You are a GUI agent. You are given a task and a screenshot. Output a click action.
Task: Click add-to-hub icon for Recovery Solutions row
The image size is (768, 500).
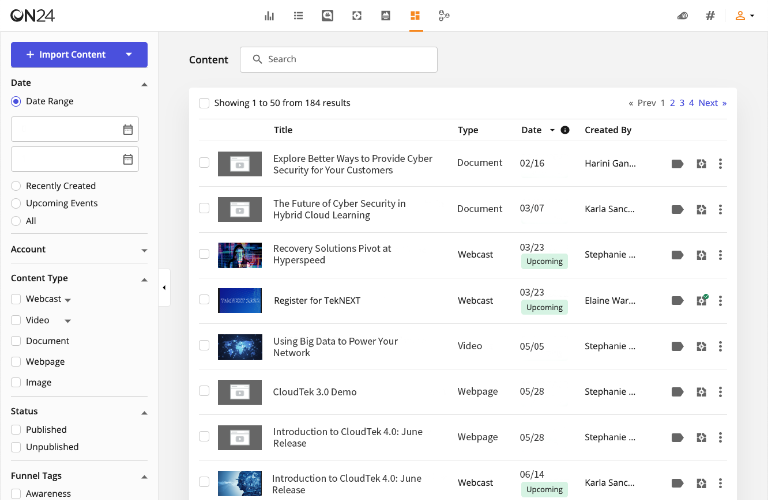701,255
